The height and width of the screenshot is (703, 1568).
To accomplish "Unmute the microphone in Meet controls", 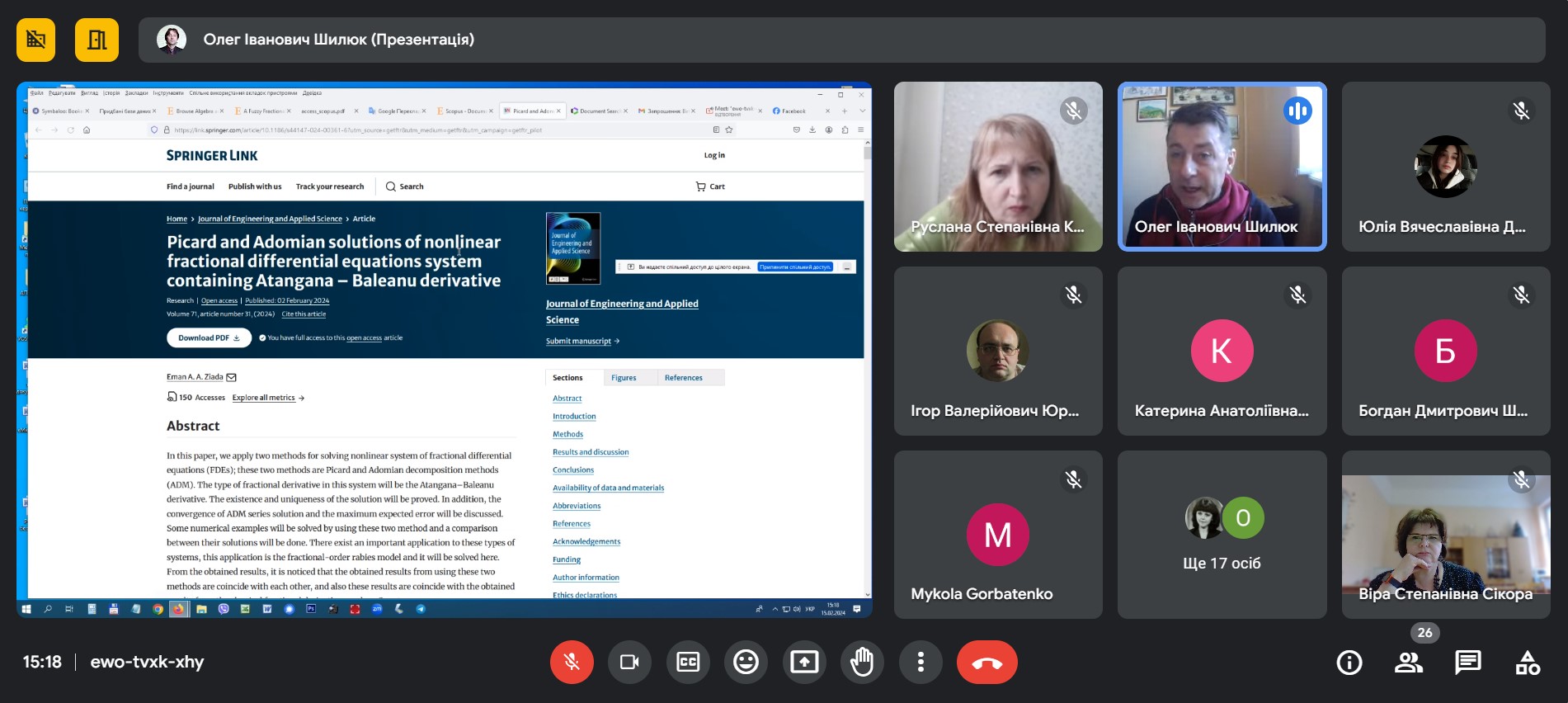I will [x=572, y=662].
